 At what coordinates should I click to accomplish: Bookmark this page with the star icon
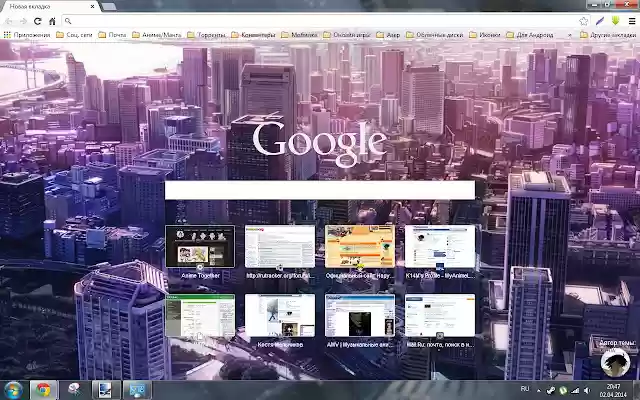pyautogui.click(x=584, y=21)
